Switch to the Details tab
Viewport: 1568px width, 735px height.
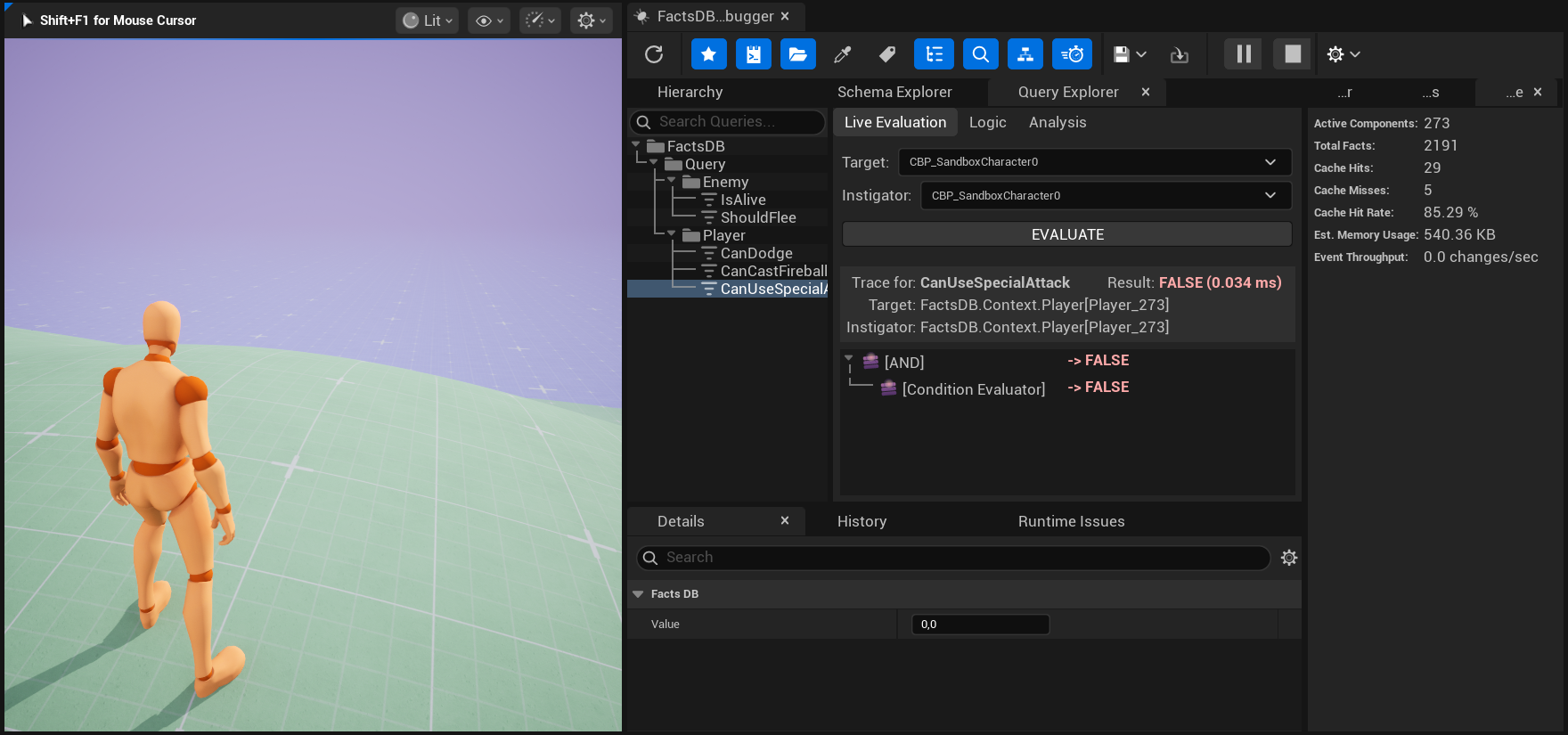(681, 521)
